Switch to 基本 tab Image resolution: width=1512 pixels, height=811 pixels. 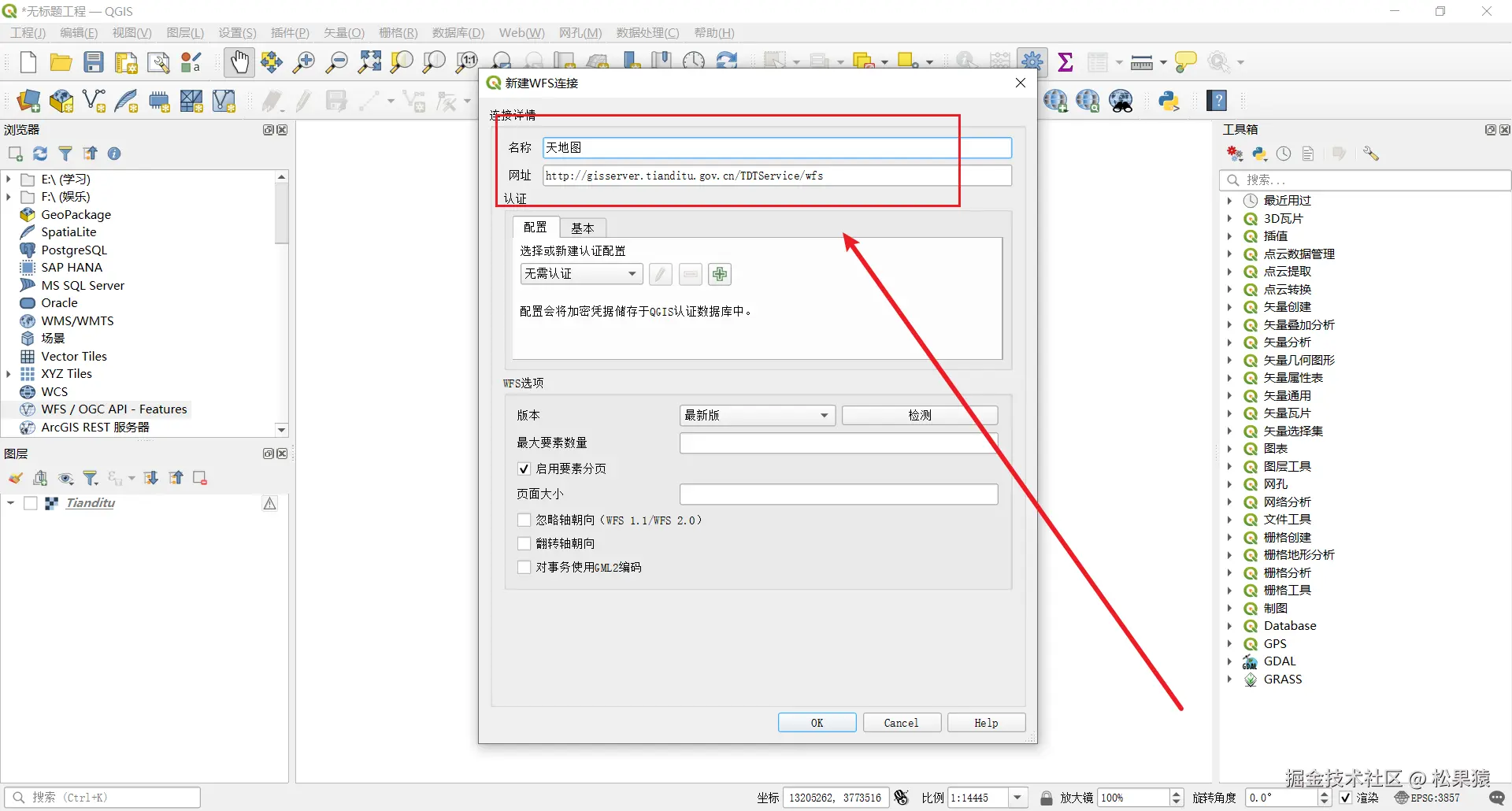pos(583,228)
